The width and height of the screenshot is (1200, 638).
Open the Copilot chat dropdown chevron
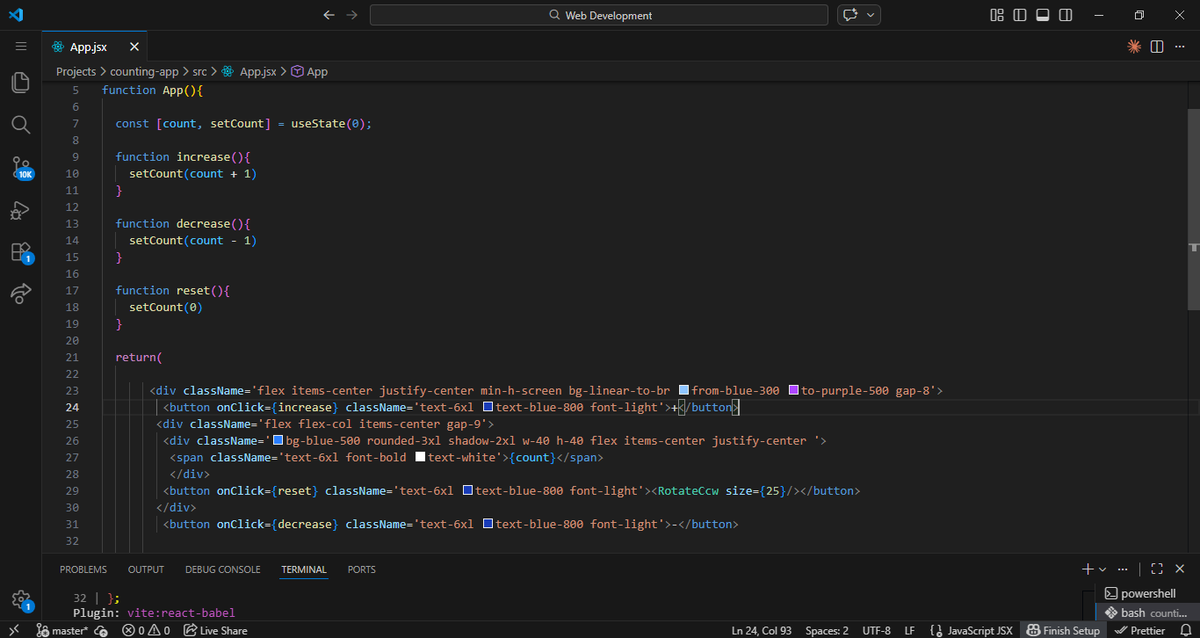click(x=871, y=15)
